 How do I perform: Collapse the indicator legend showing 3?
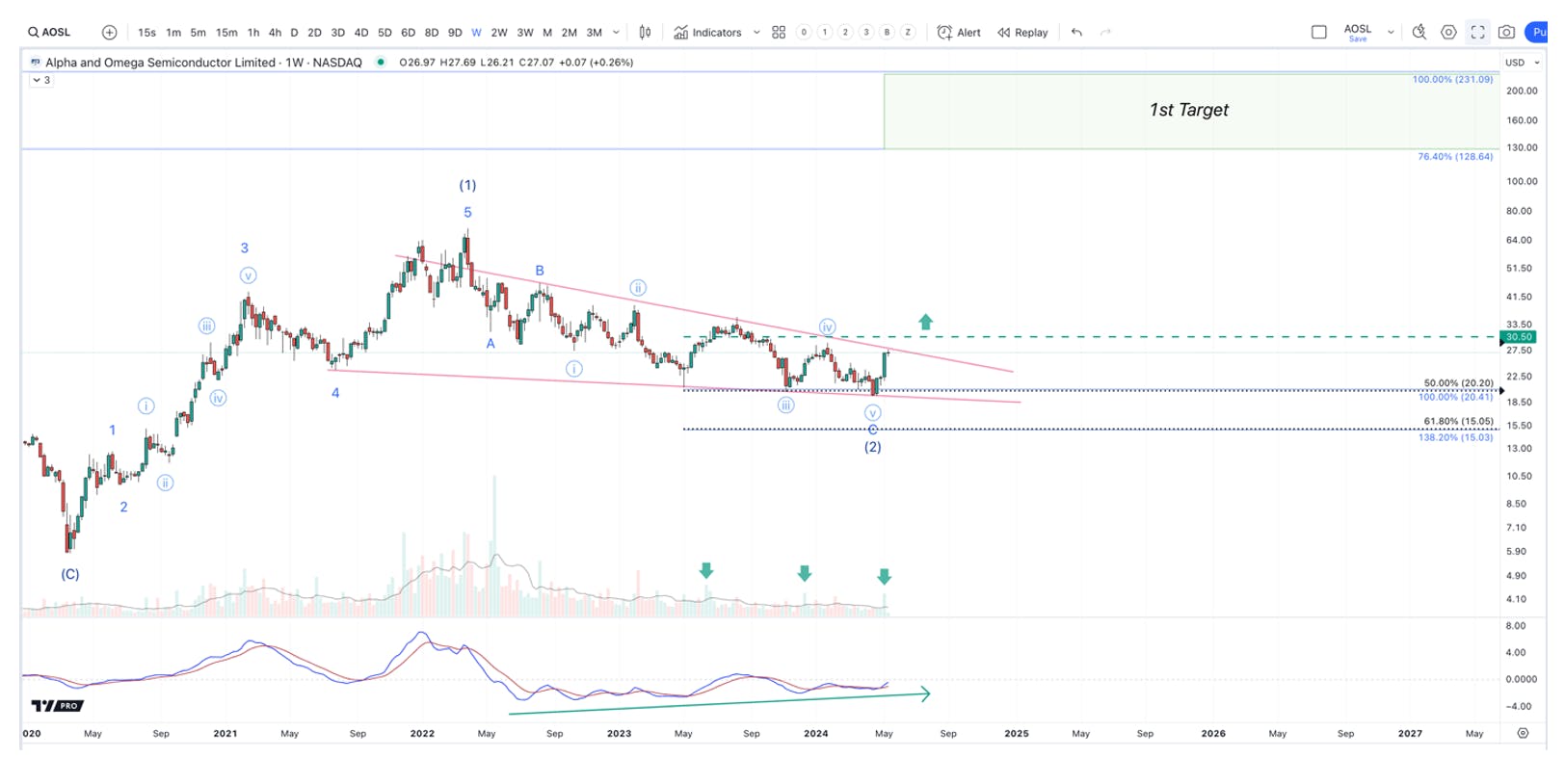41,80
